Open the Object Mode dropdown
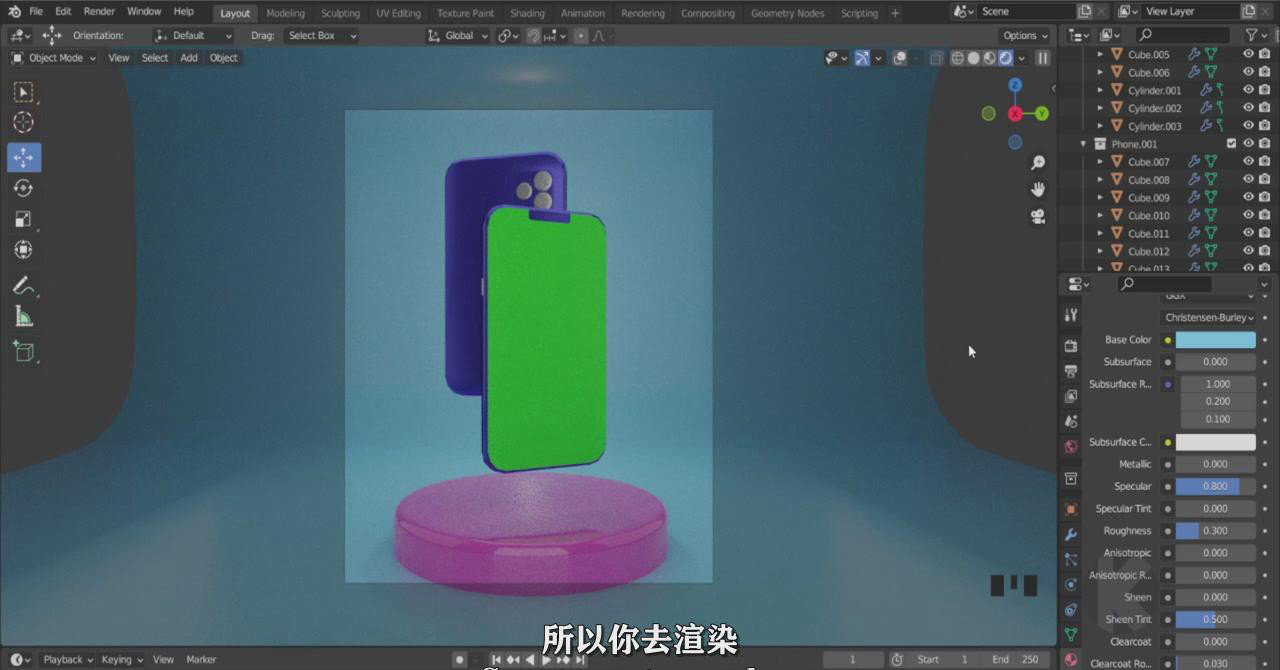Viewport: 1280px width, 670px height. click(x=54, y=58)
